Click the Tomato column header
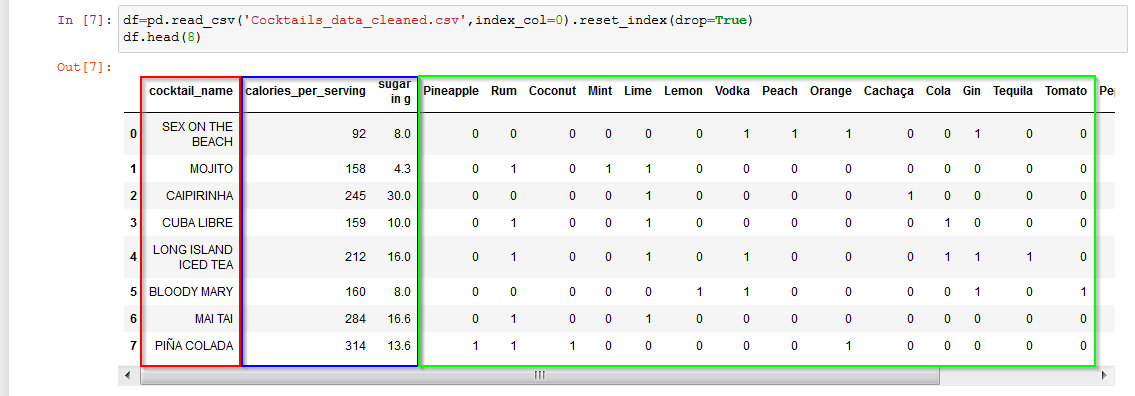 point(1066,91)
